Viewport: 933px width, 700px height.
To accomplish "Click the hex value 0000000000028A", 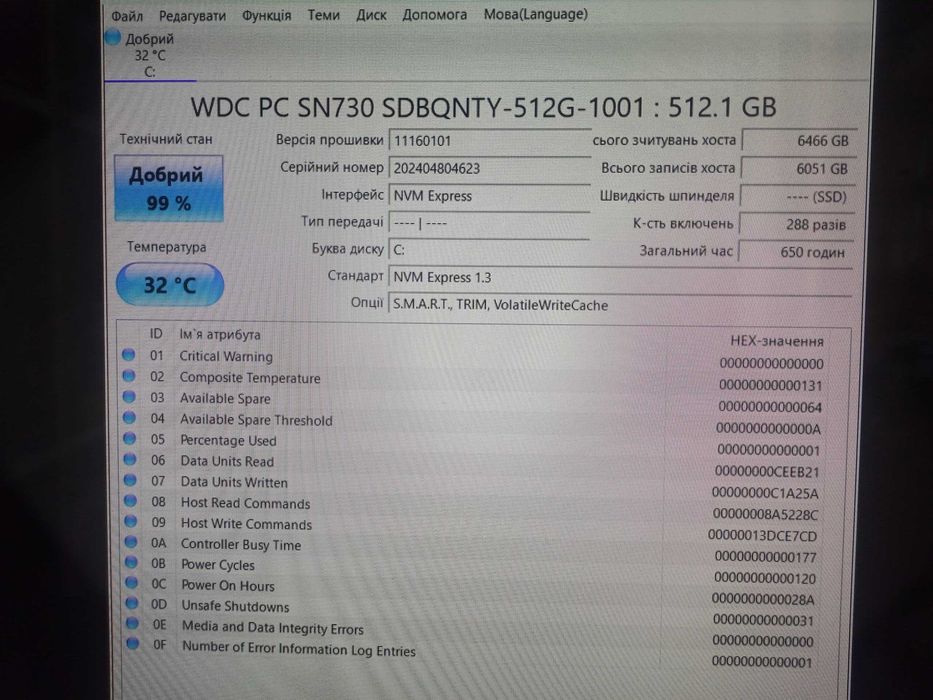I will (763, 600).
